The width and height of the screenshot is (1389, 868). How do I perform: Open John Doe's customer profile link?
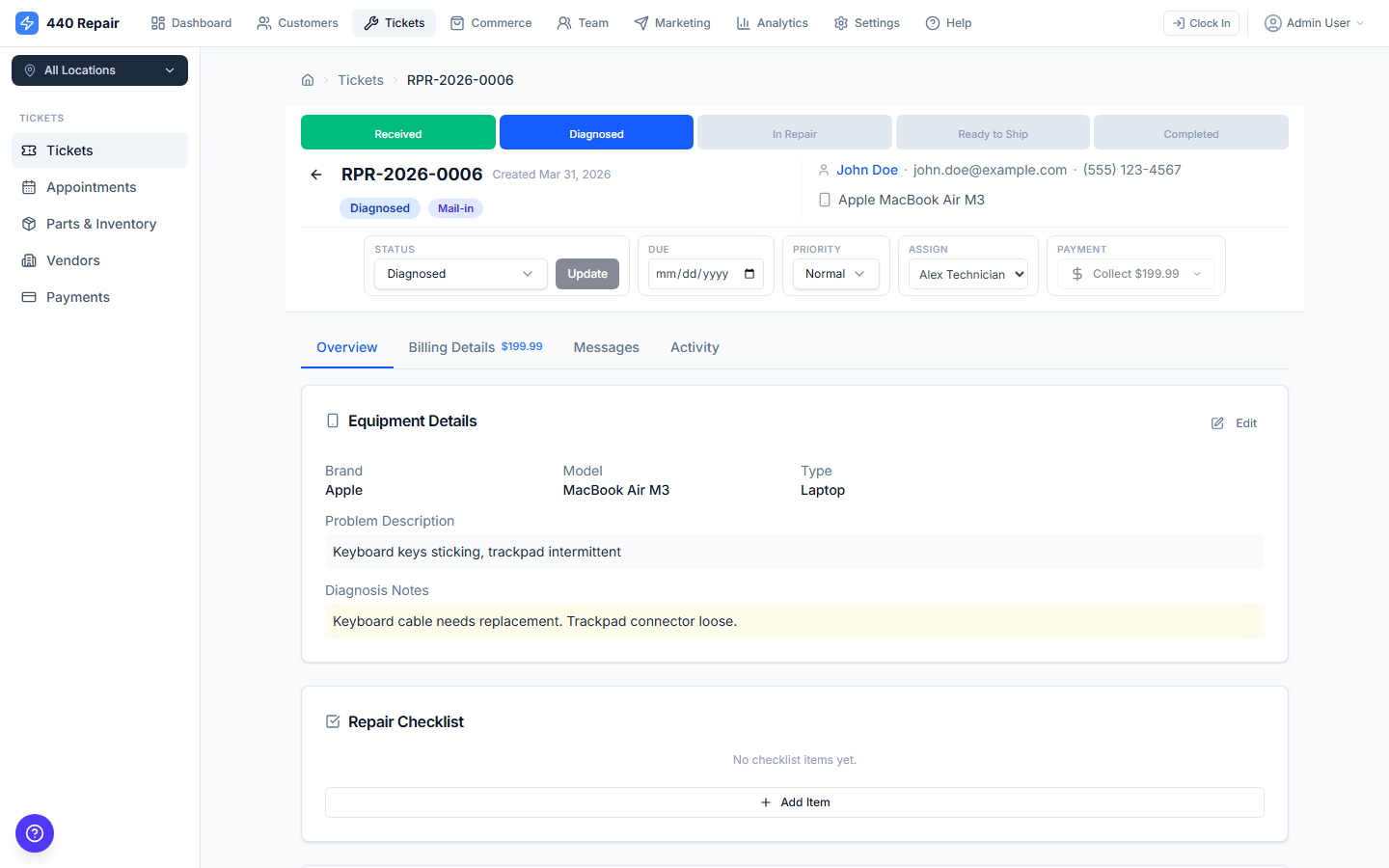click(x=867, y=169)
